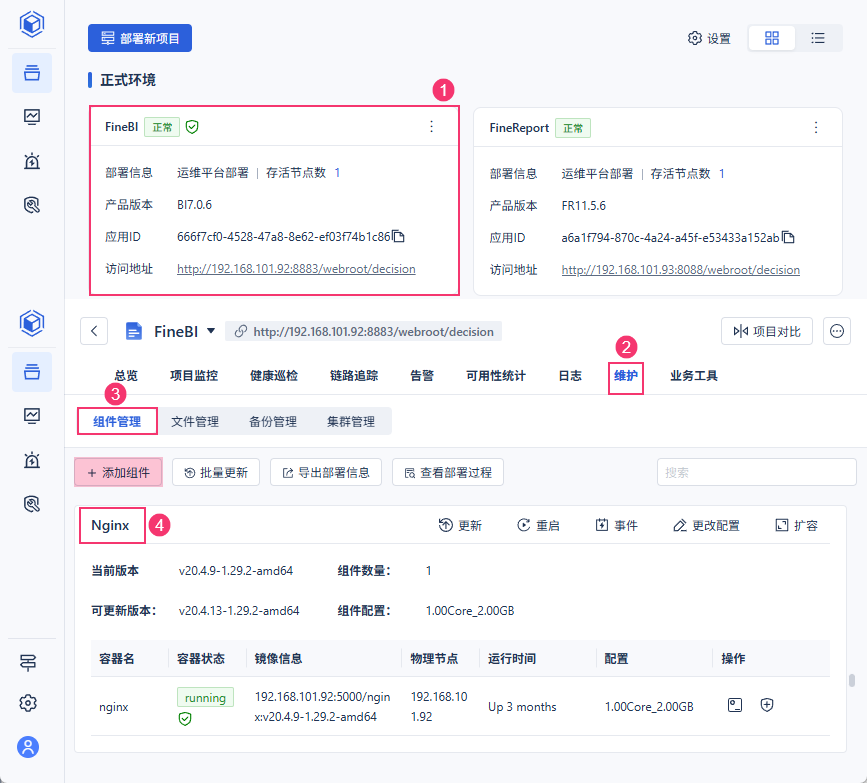Click the 可更新版本 value v20.4.13-1.29.2-amd64
This screenshot has width=867, height=783.
click(239, 611)
